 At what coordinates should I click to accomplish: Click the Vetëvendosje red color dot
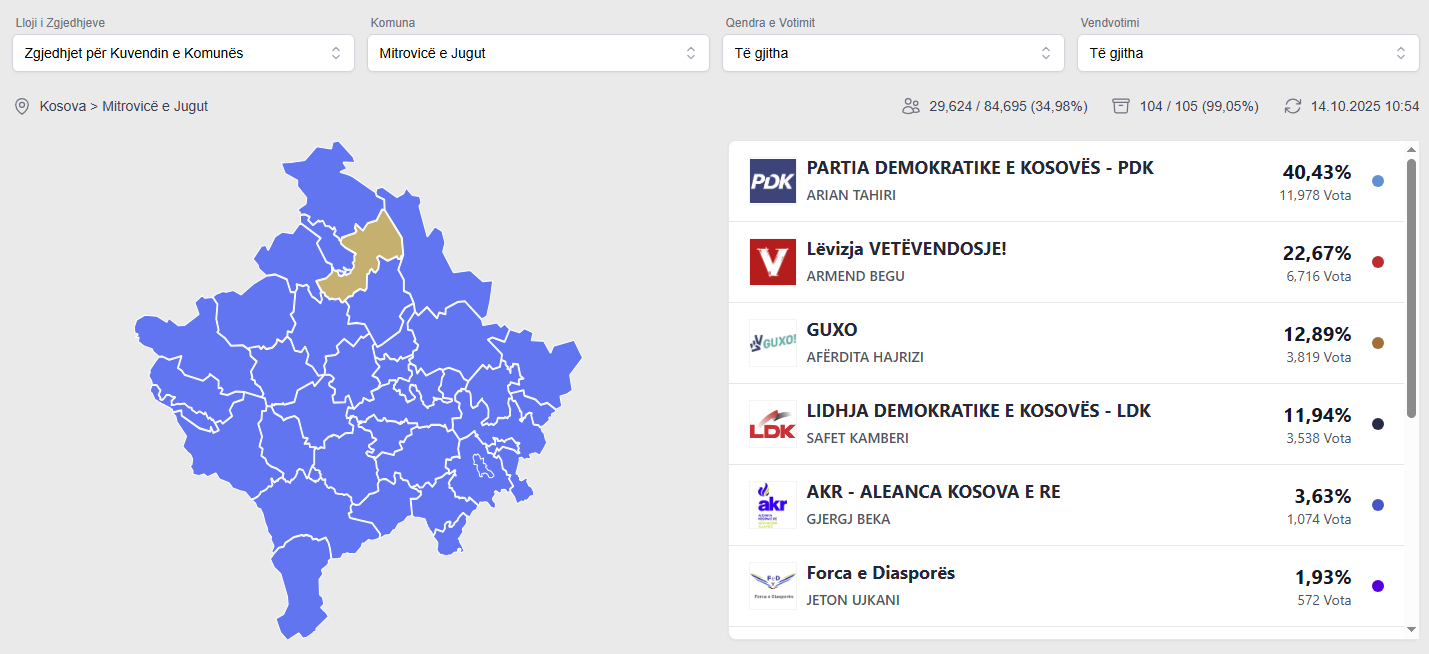tap(1378, 262)
